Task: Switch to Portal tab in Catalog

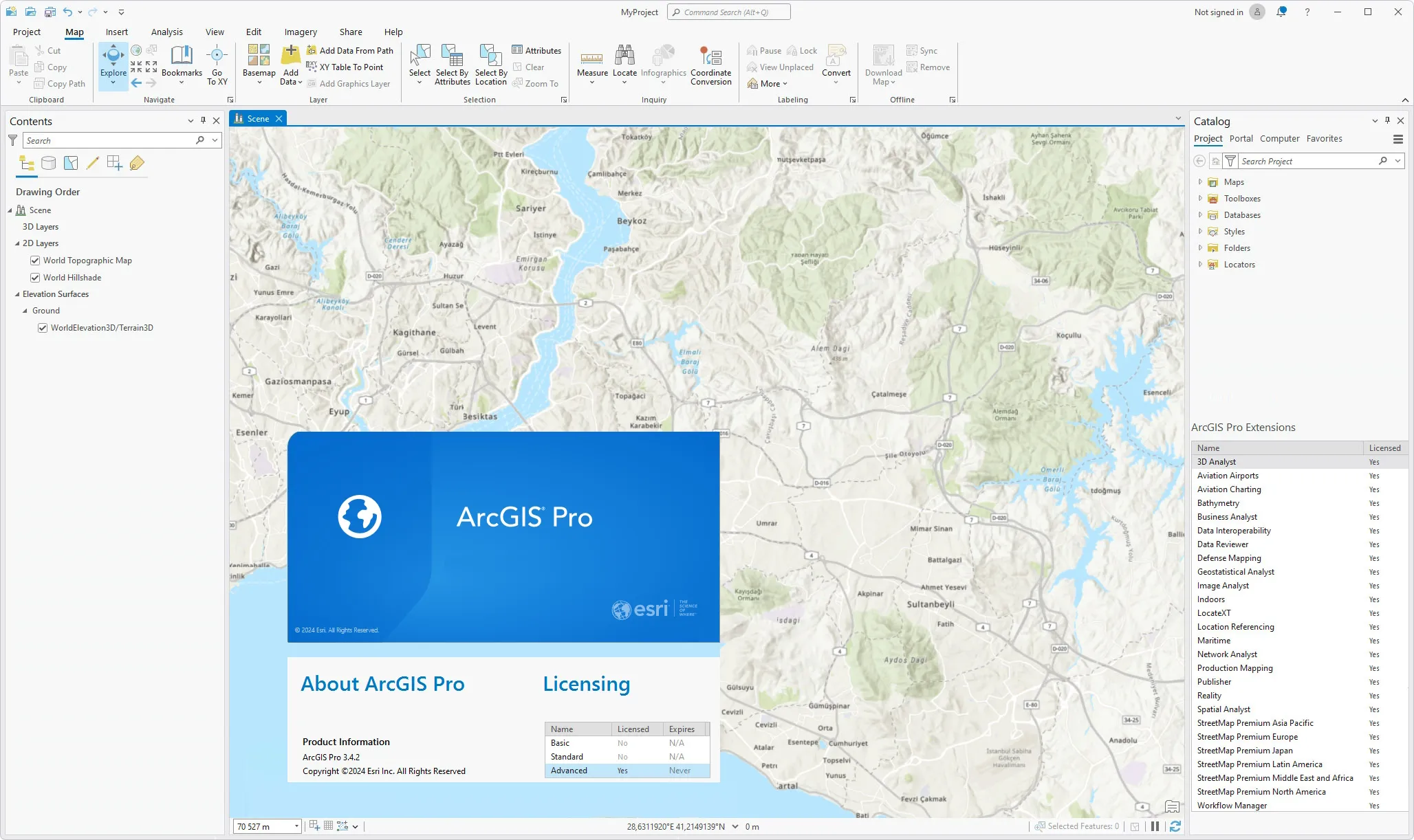Action: (1241, 139)
